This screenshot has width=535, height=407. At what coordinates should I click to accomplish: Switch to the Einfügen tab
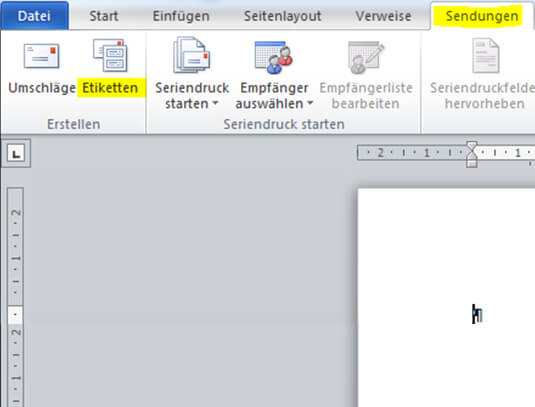[x=181, y=16]
